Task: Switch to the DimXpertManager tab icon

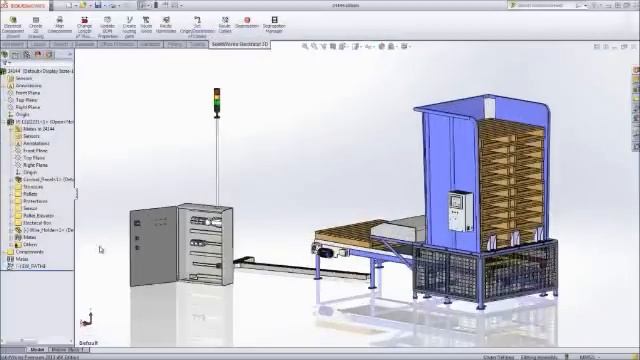Action: click(x=38, y=54)
